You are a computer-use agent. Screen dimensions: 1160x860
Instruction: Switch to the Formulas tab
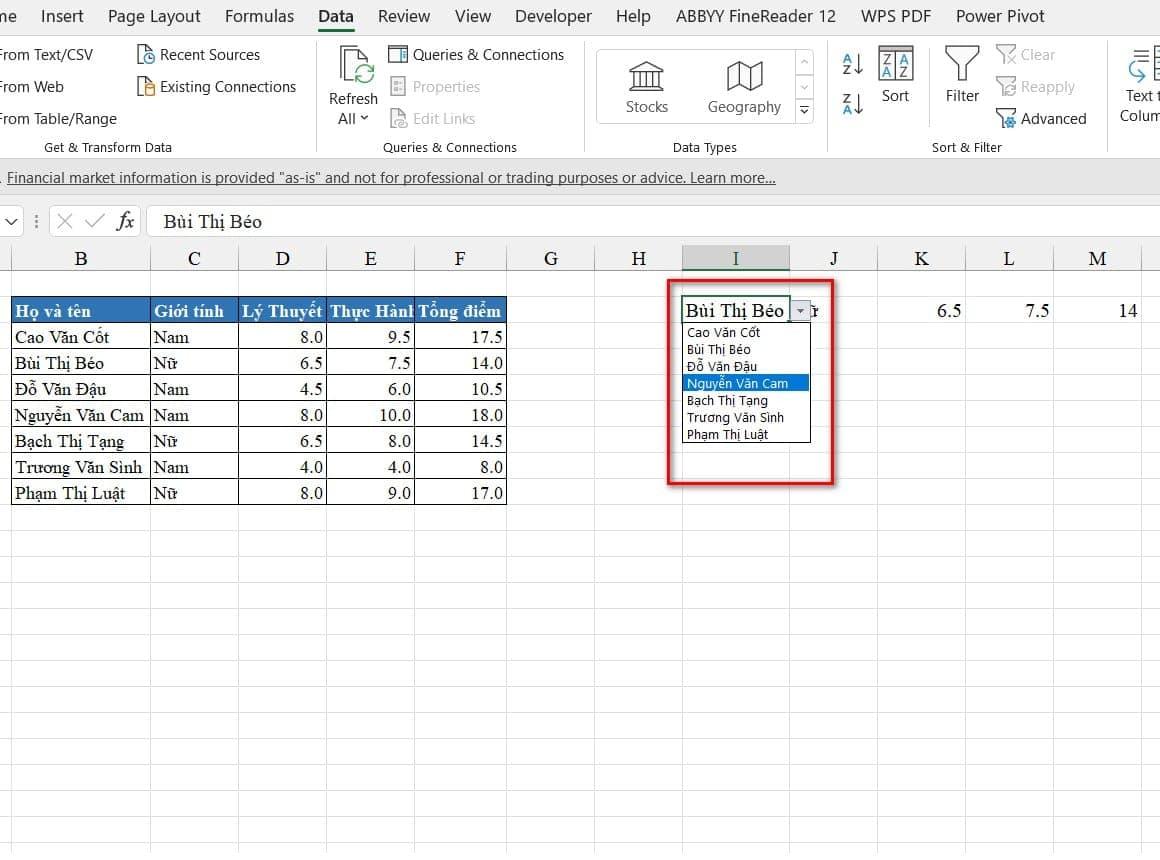tap(259, 16)
